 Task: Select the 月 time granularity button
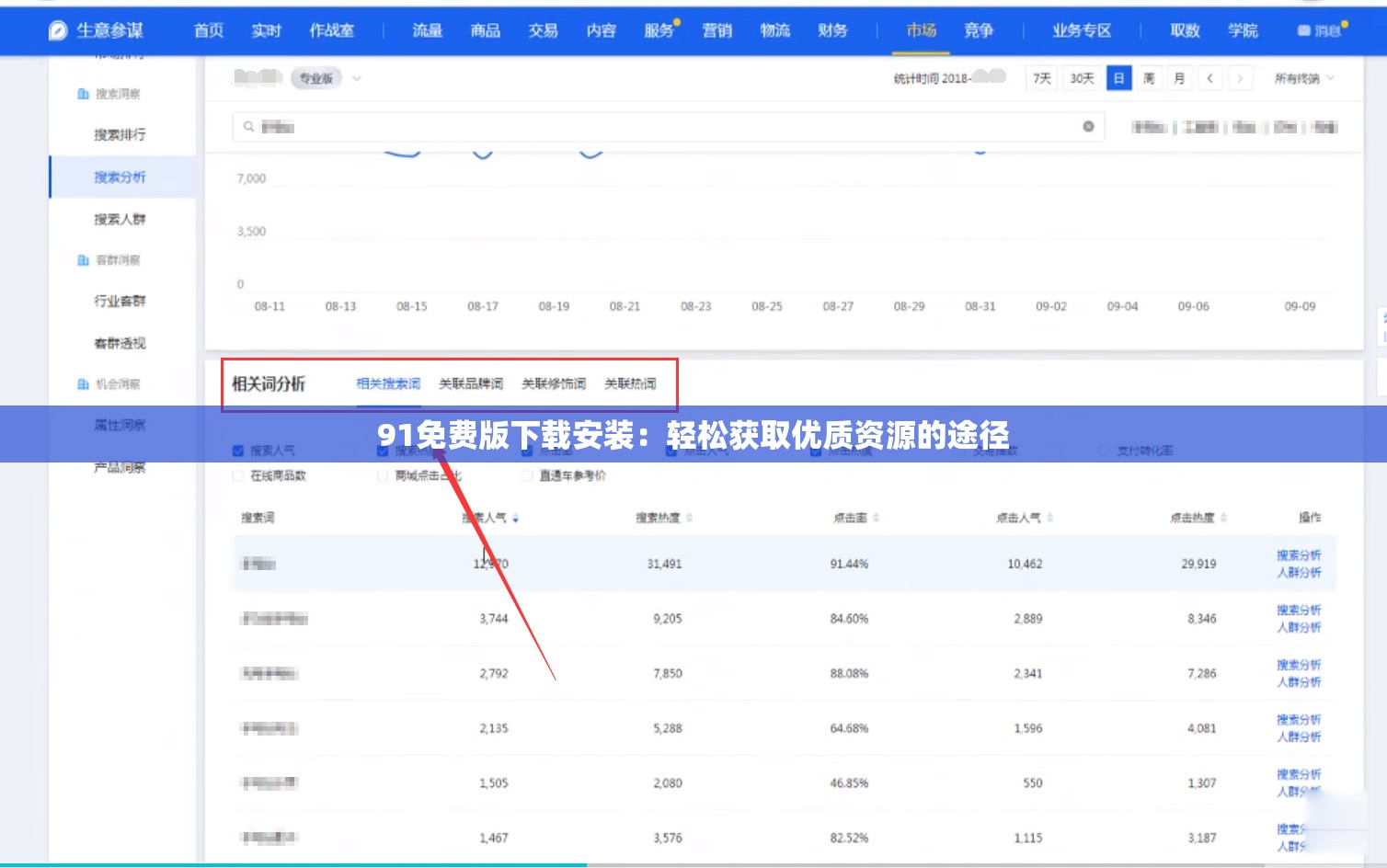click(x=1179, y=78)
